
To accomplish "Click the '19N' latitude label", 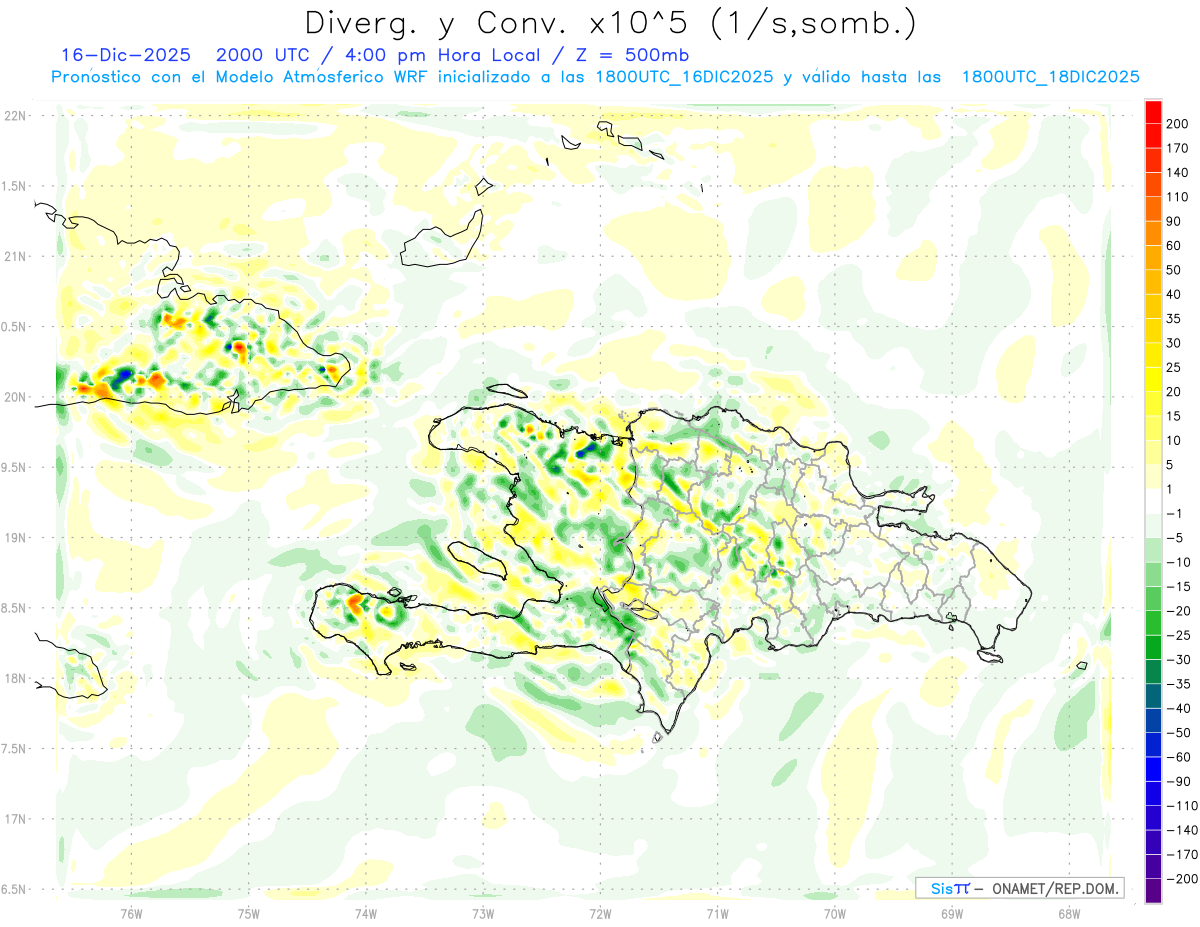I will pos(14,538).
